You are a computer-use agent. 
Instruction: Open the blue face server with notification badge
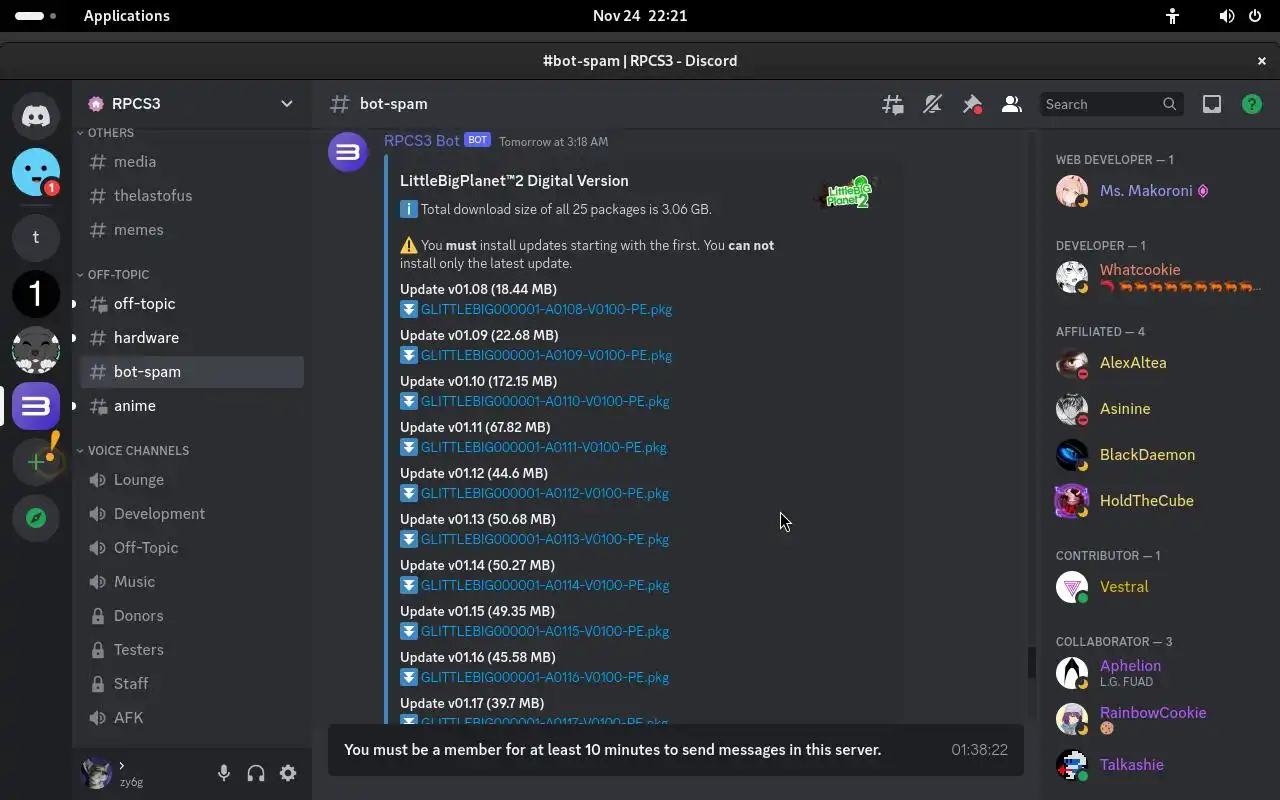pyautogui.click(x=36, y=172)
